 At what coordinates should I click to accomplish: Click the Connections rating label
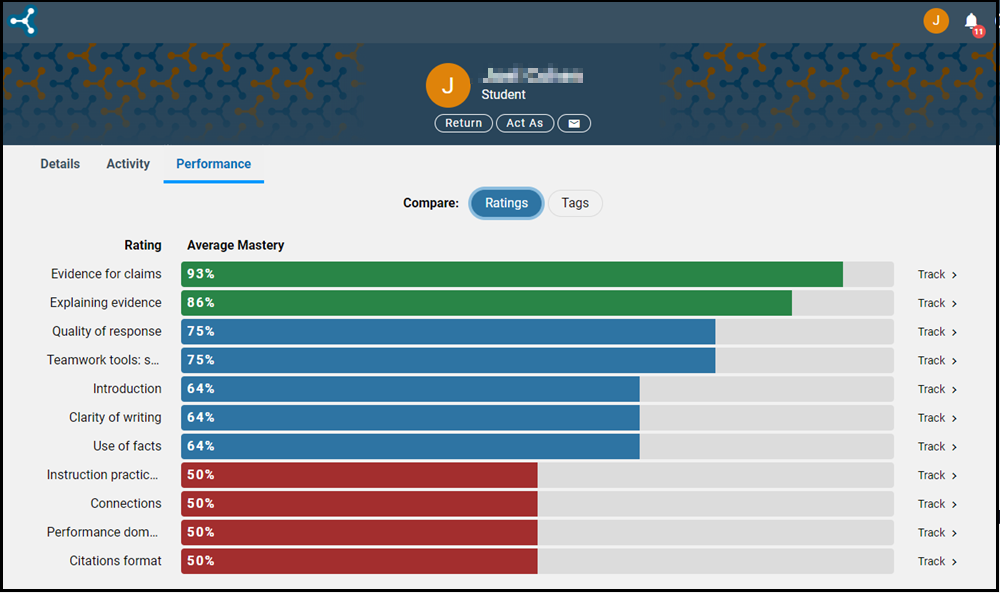click(x=126, y=504)
